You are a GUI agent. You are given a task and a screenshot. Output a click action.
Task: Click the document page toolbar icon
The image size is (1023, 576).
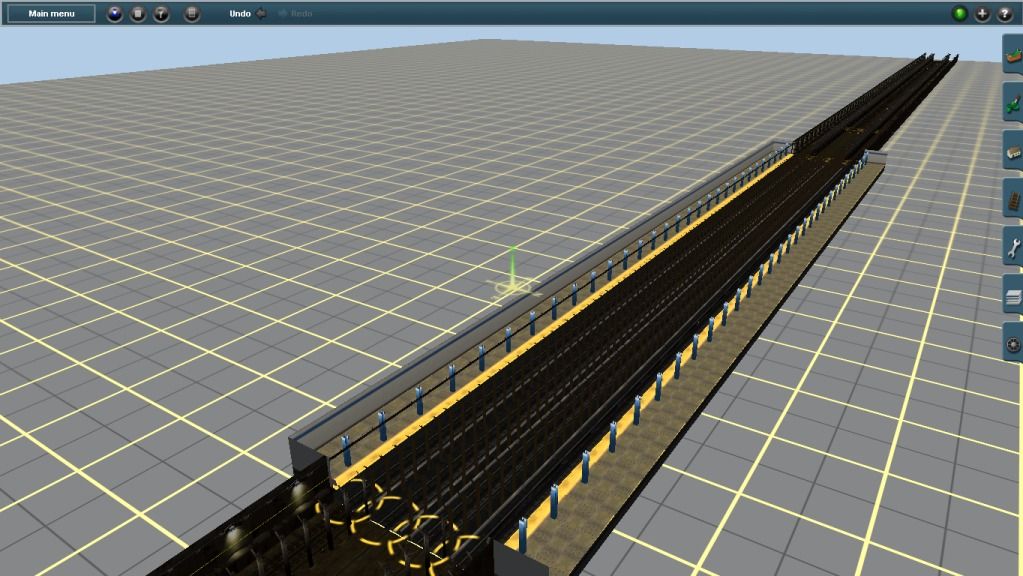pos(191,14)
